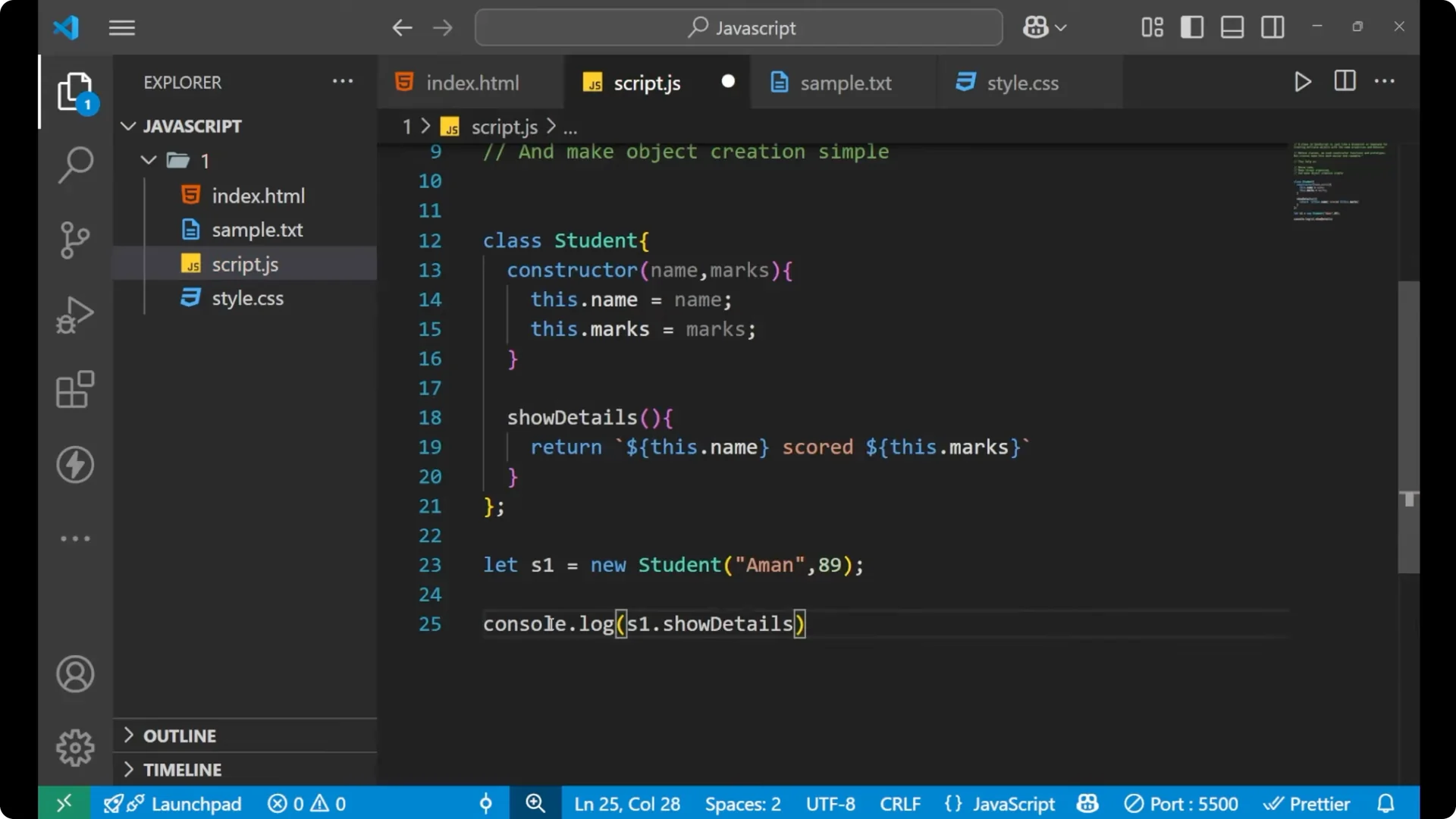Open the Run and Debug panel
The image size is (1456, 819).
(x=74, y=314)
